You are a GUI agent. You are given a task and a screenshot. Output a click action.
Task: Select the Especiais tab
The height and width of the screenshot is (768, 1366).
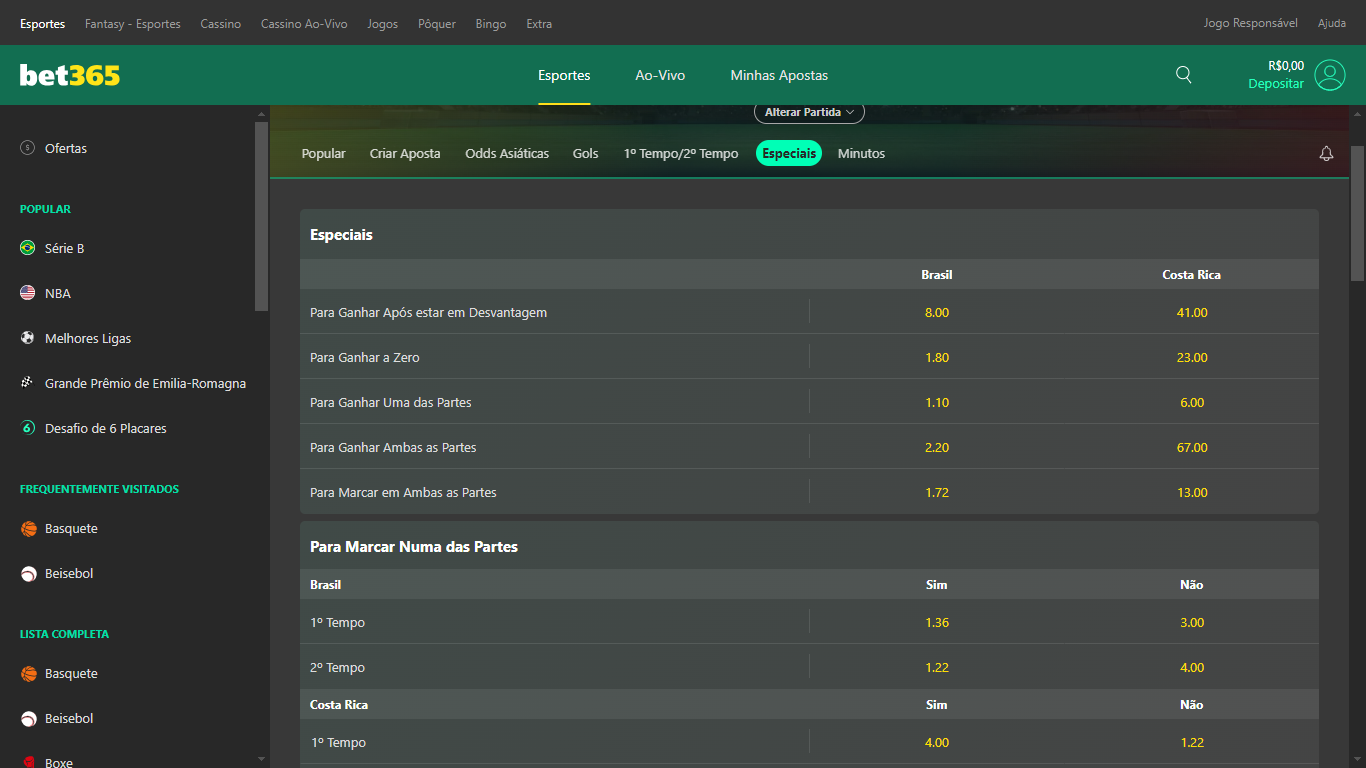click(x=789, y=153)
